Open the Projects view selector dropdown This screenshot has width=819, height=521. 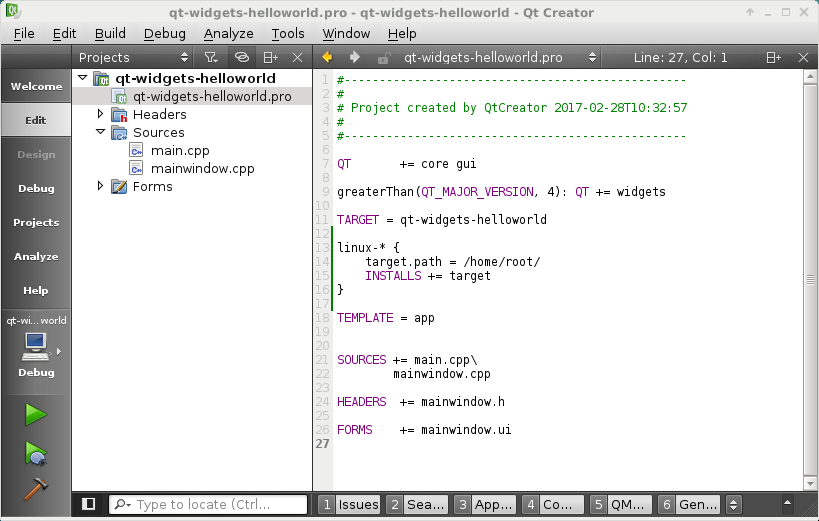[x=134, y=57]
